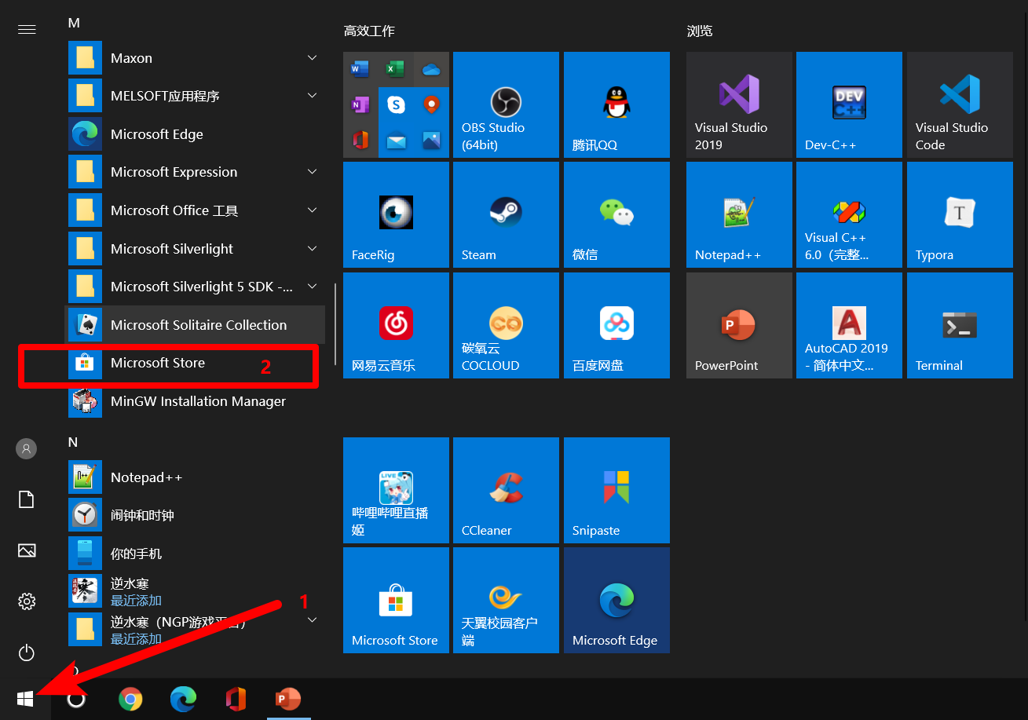The height and width of the screenshot is (720, 1028).
Task: Click the 高效工作 tile group title
Action: pyautogui.click(x=369, y=31)
